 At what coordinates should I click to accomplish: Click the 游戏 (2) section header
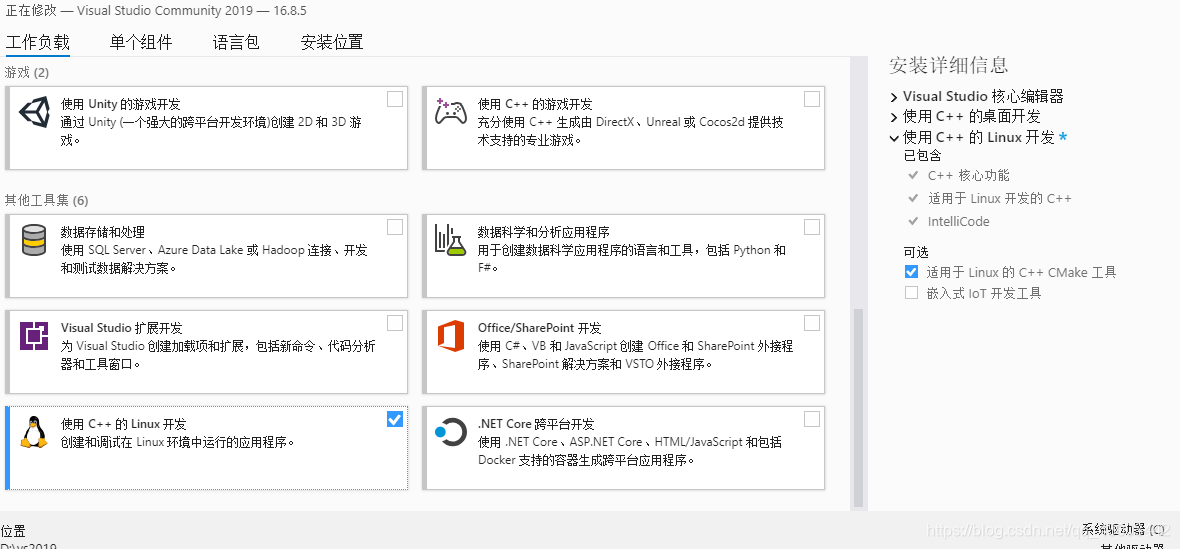tap(26, 73)
